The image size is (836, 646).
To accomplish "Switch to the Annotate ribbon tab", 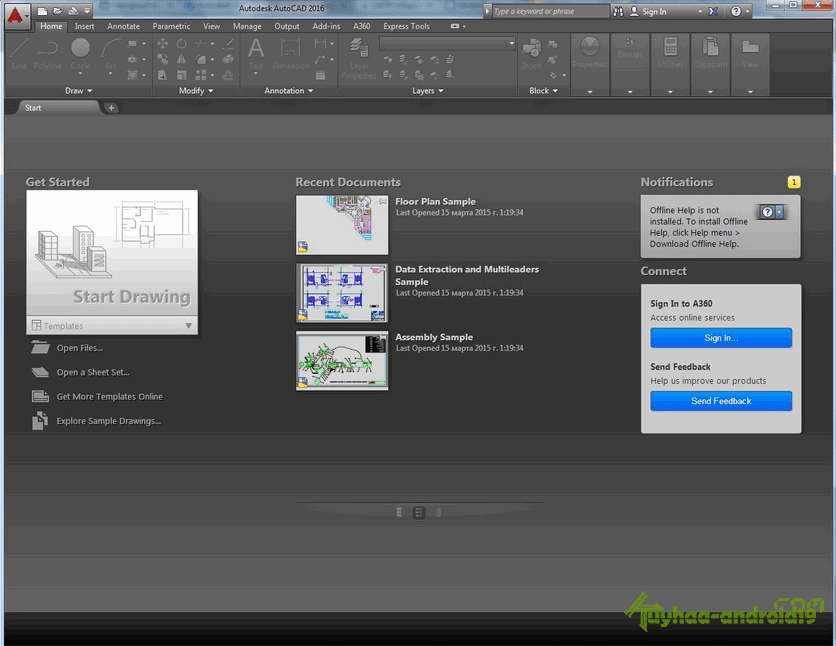I will pyautogui.click(x=124, y=26).
